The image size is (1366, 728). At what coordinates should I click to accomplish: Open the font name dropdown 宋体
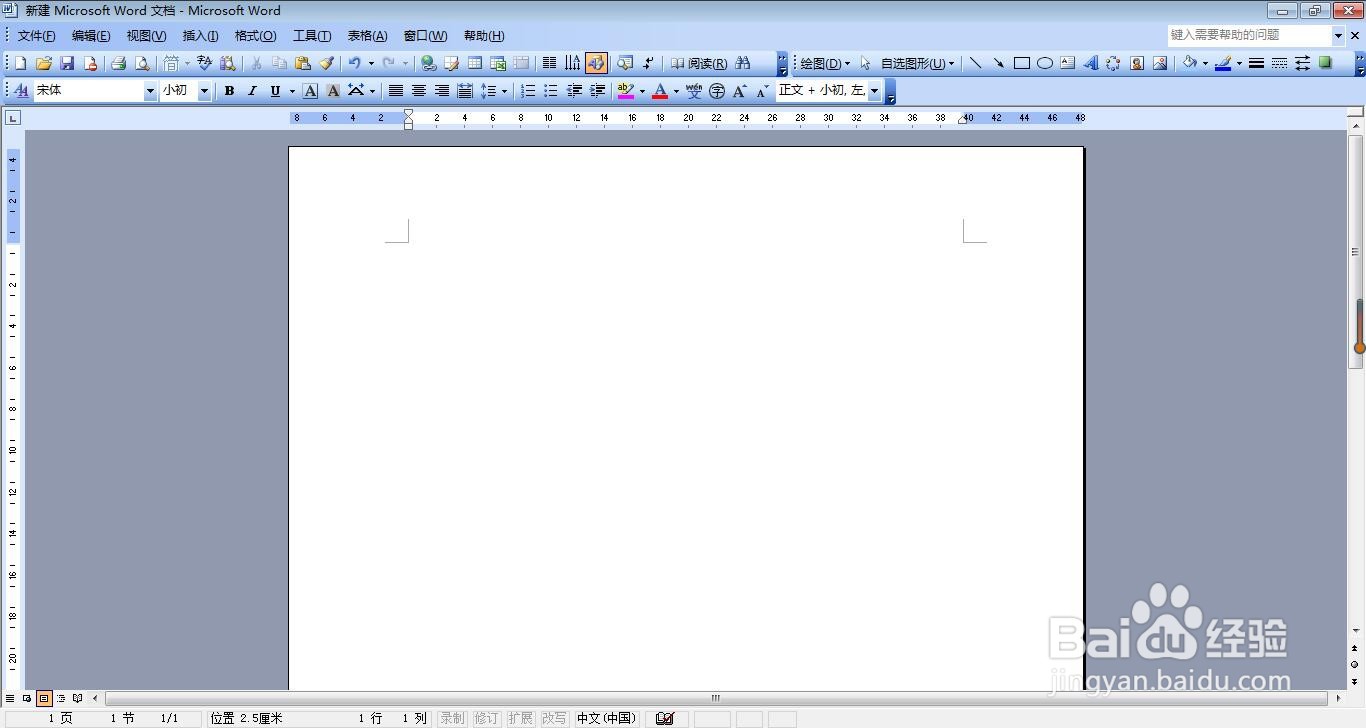coord(150,91)
